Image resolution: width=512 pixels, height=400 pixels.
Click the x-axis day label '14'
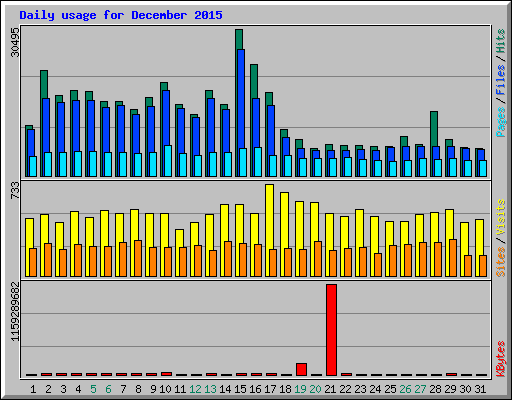(x=225, y=389)
